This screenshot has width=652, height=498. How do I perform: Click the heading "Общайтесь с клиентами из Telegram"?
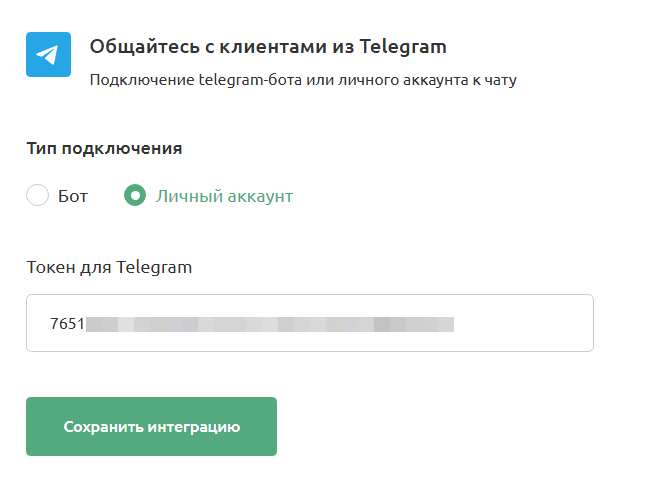(267, 46)
